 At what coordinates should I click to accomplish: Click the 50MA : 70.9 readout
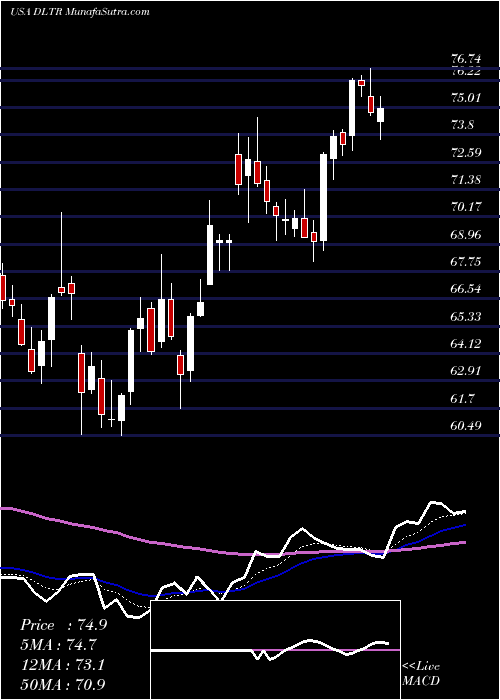pyautogui.click(x=63, y=684)
